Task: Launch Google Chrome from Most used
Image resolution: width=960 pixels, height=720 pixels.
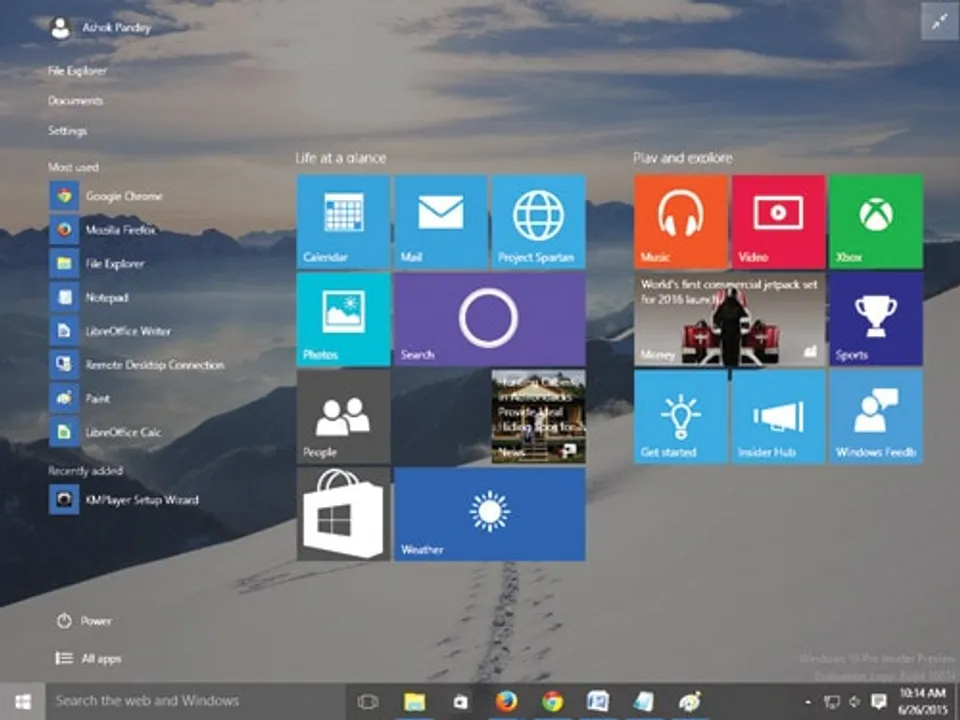Action: (x=122, y=196)
